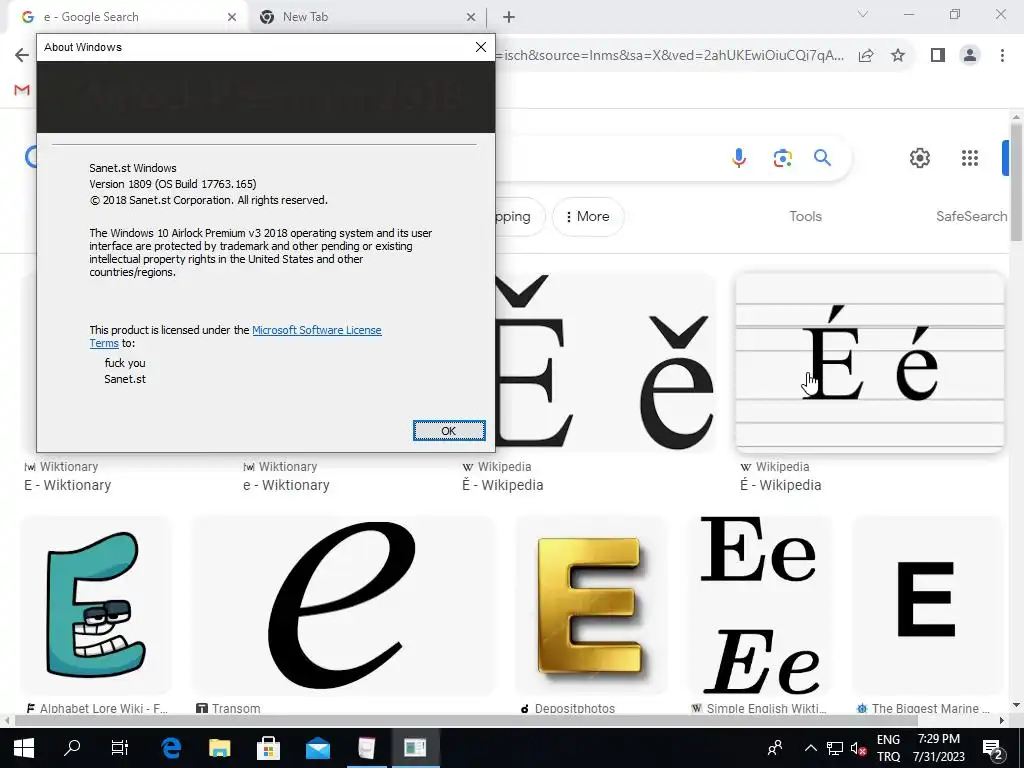Open SafeSearch settings
This screenshot has width=1024, height=768.
pyautogui.click(x=972, y=216)
